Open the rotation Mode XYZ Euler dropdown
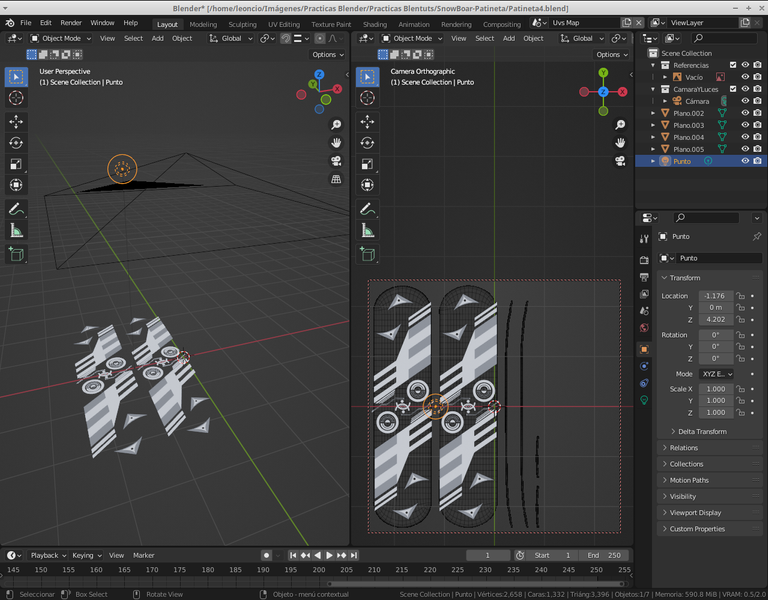Viewport: 768px width, 600px height. point(717,374)
